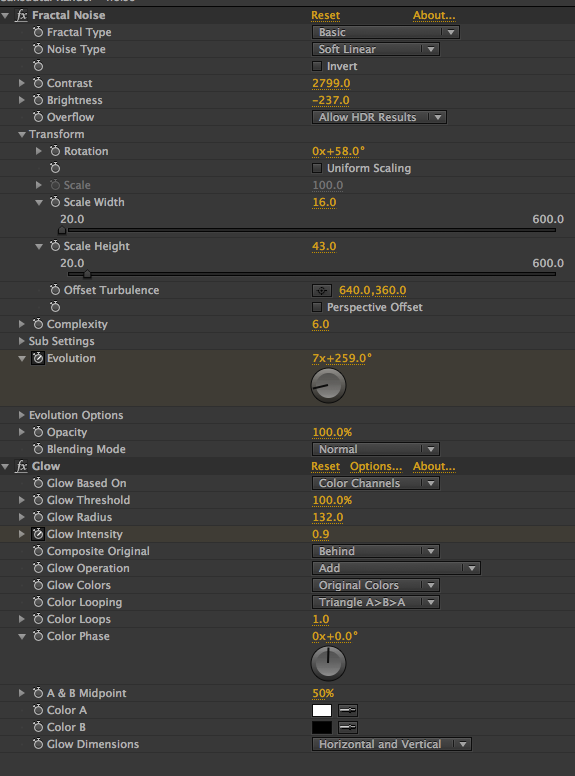
Task: Click the Color Looping stopwatch icon
Action: [x=38, y=602]
